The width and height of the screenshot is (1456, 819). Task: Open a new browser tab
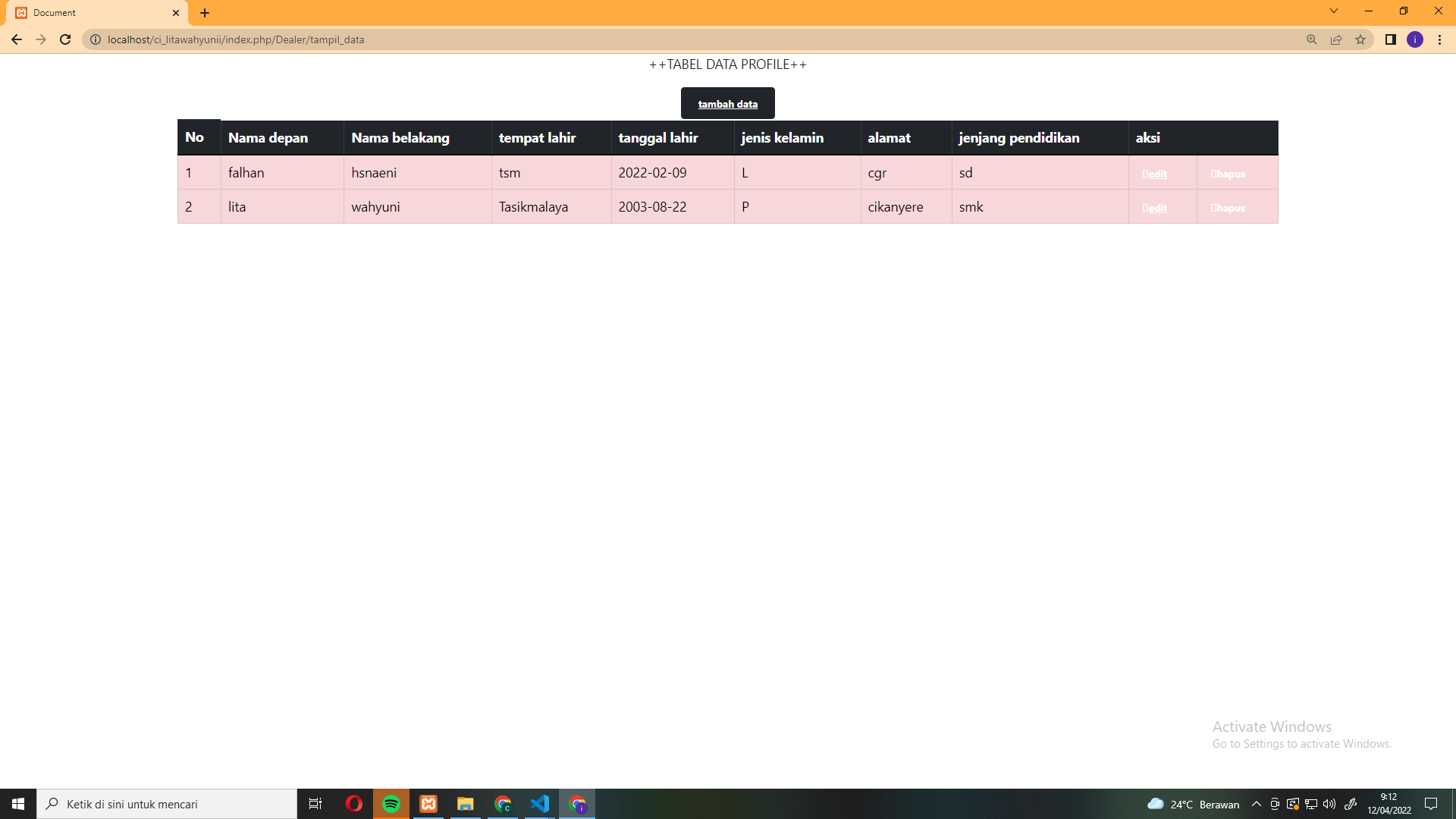click(205, 13)
